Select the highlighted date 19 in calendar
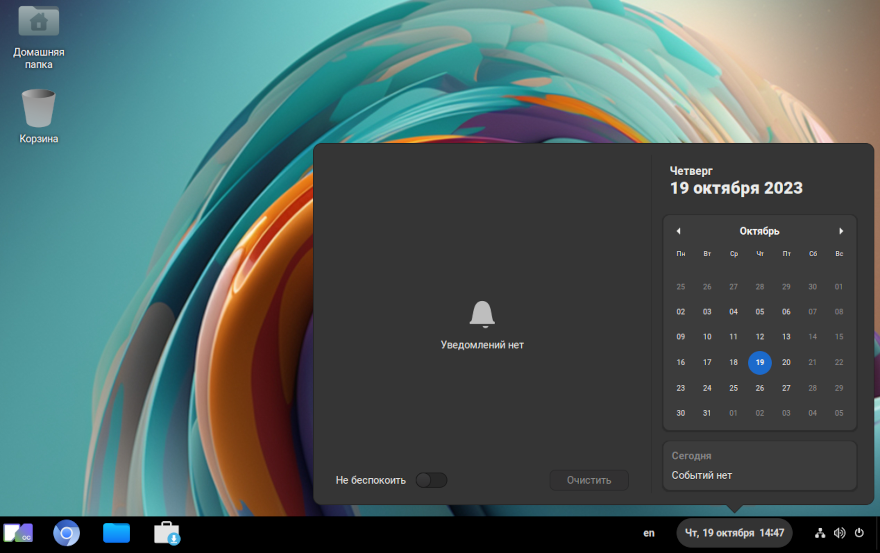Image resolution: width=880 pixels, height=553 pixels. click(760, 362)
